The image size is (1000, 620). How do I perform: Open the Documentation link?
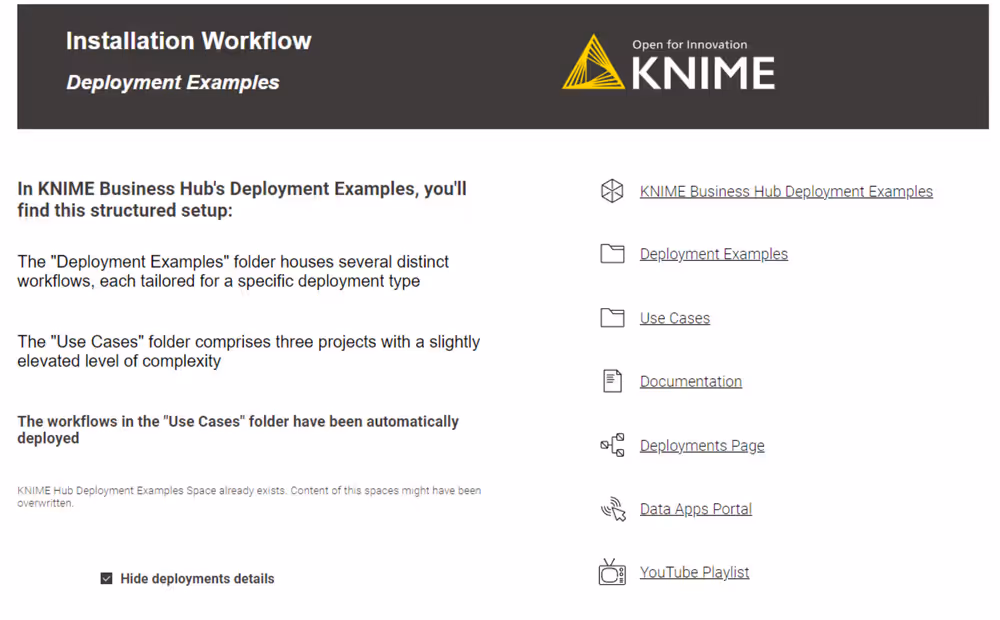point(690,381)
